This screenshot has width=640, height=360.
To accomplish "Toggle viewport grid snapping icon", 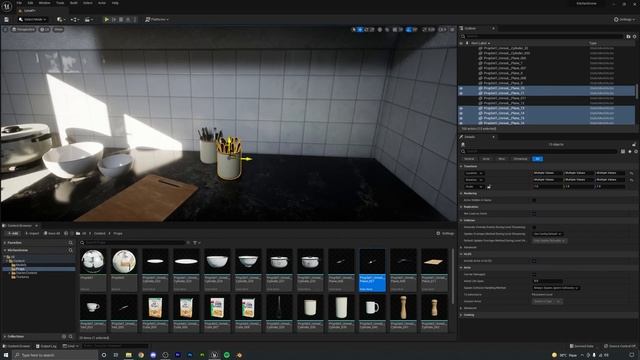I will point(395,29).
